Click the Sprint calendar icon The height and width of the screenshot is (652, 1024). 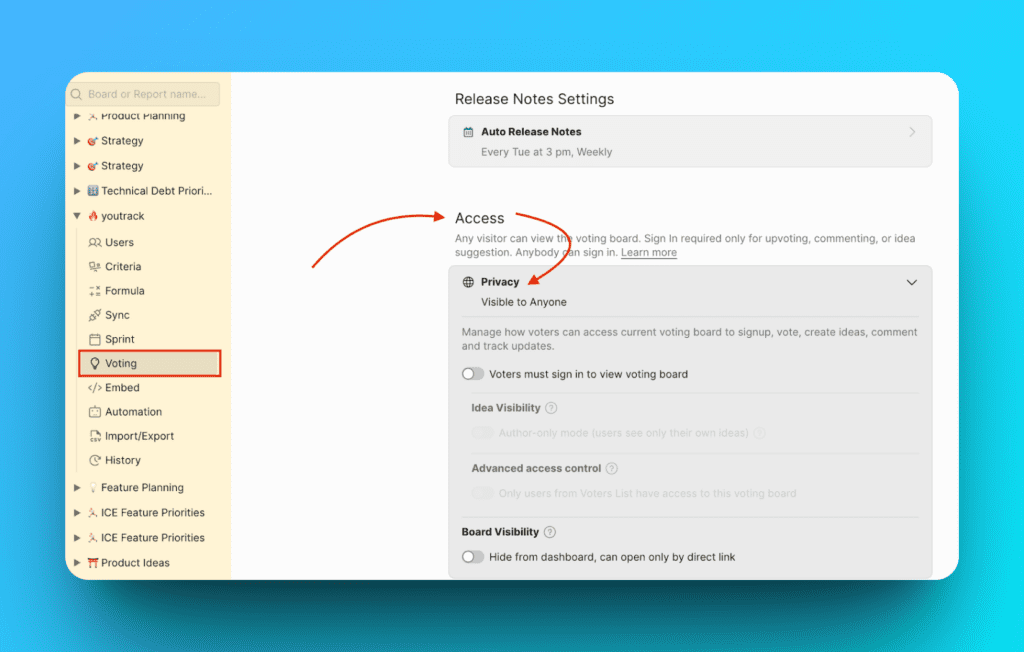click(x=95, y=340)
